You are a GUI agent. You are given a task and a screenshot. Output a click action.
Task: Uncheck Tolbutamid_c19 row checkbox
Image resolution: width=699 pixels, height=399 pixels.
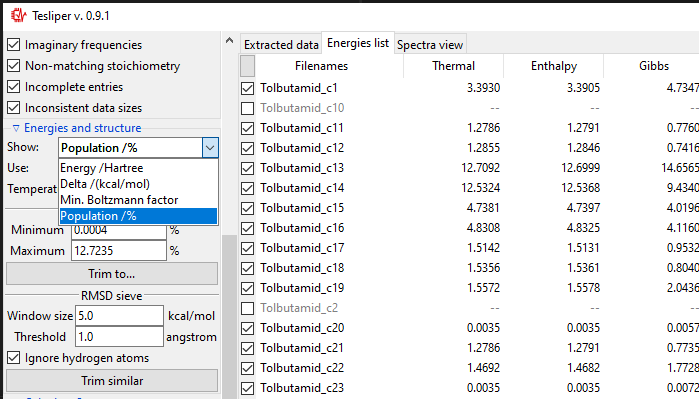pos(247,288)
